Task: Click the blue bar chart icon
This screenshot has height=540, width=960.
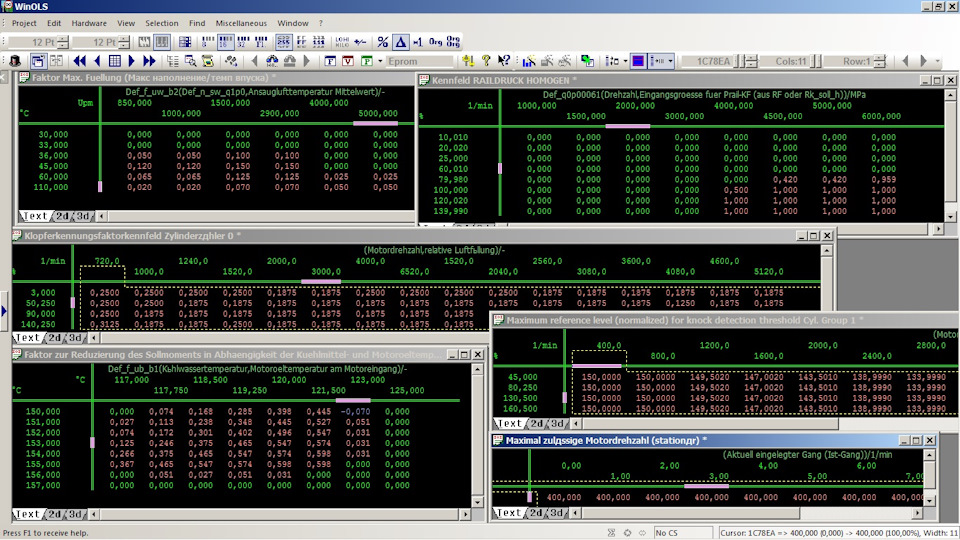Action: 528,61
